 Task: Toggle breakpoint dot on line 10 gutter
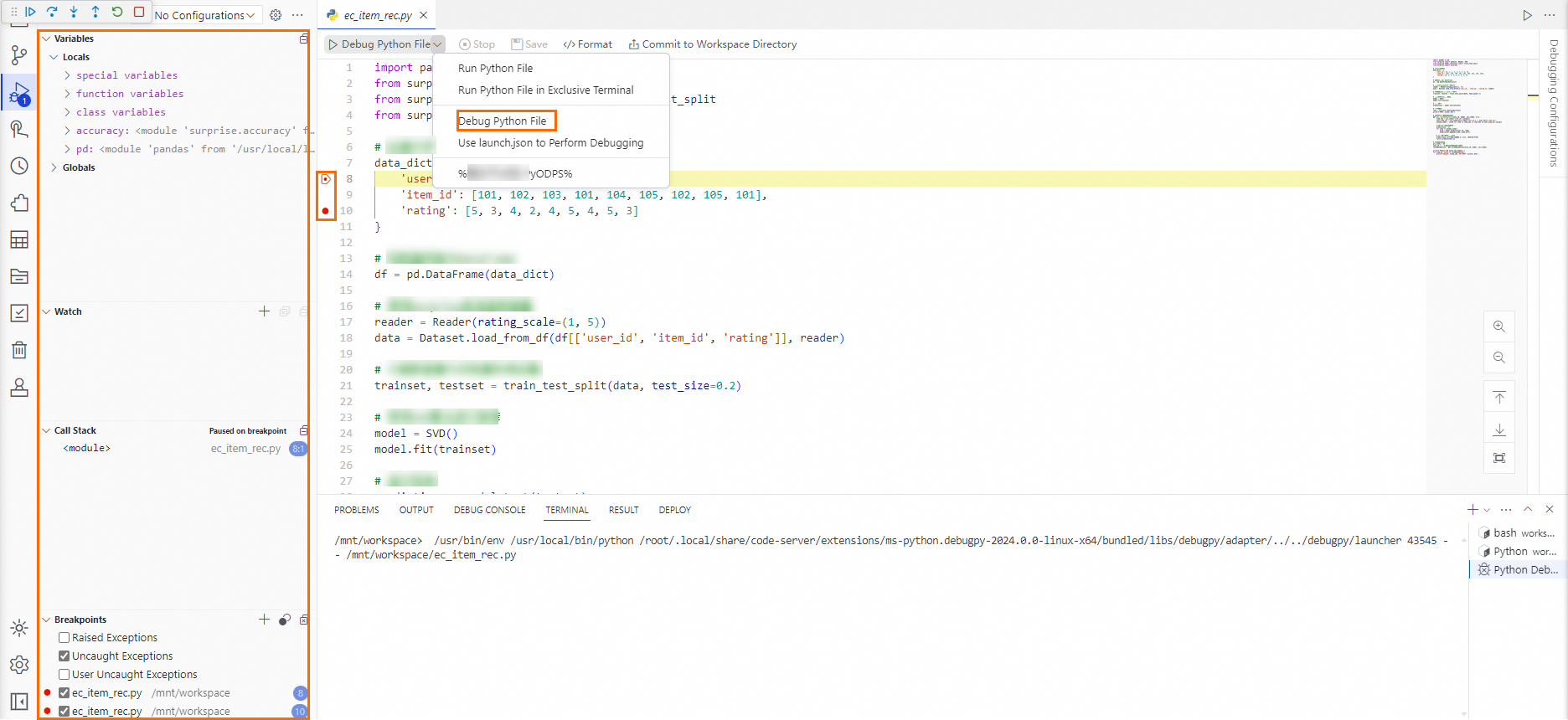(x=325, y=211)
